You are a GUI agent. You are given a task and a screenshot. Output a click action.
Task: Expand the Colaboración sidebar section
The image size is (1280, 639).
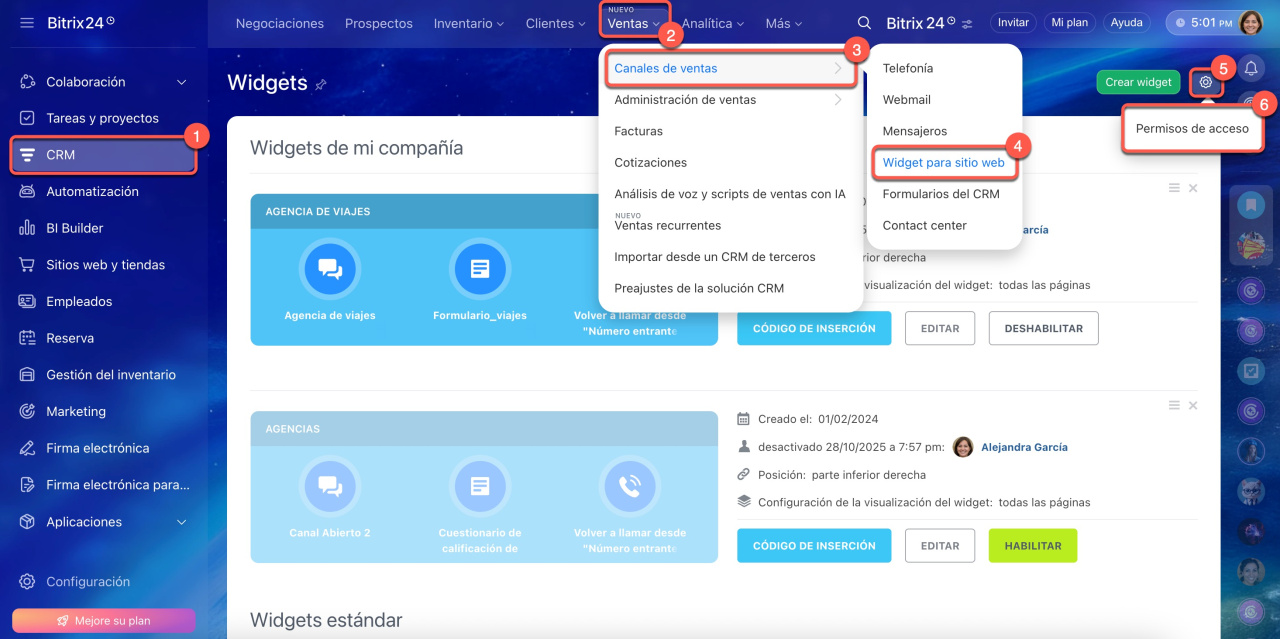coord(181,82)
